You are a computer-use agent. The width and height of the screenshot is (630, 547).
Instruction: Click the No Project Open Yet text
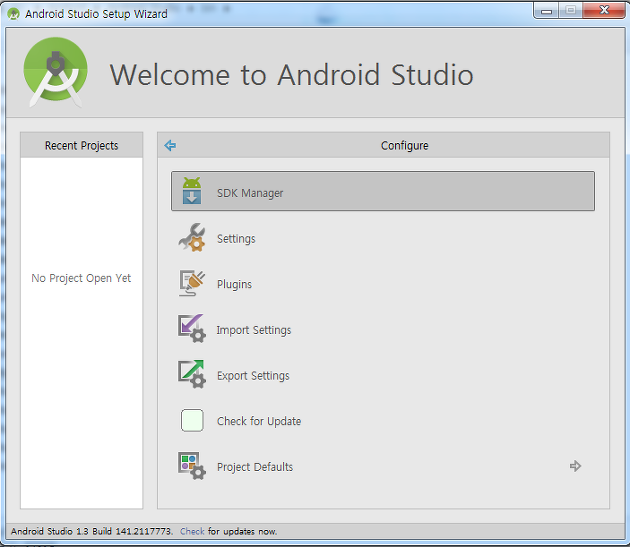[81, 278]
